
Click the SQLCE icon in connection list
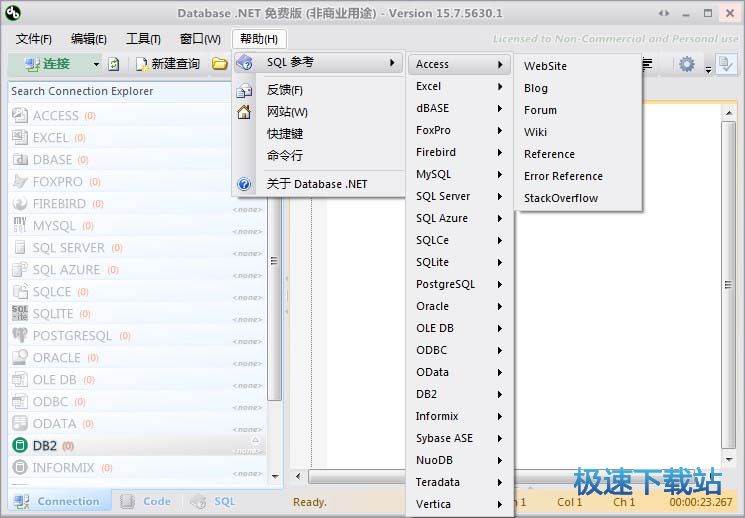(x=19, y=291)
